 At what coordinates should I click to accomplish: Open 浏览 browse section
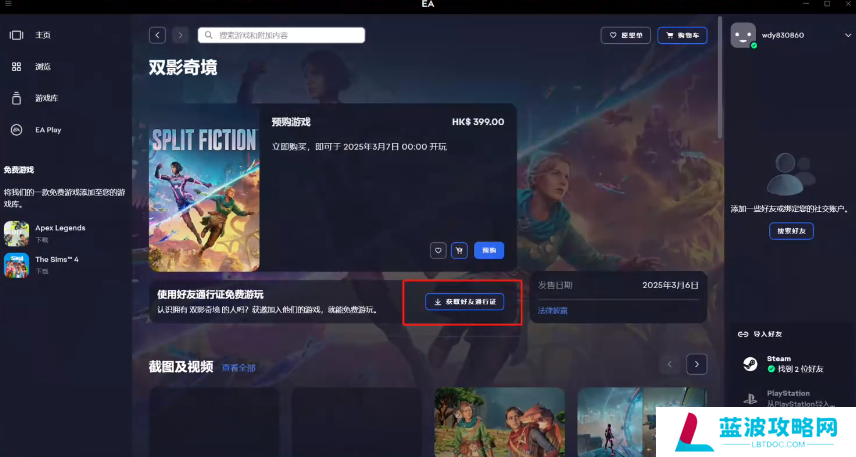tap(43, 67)
